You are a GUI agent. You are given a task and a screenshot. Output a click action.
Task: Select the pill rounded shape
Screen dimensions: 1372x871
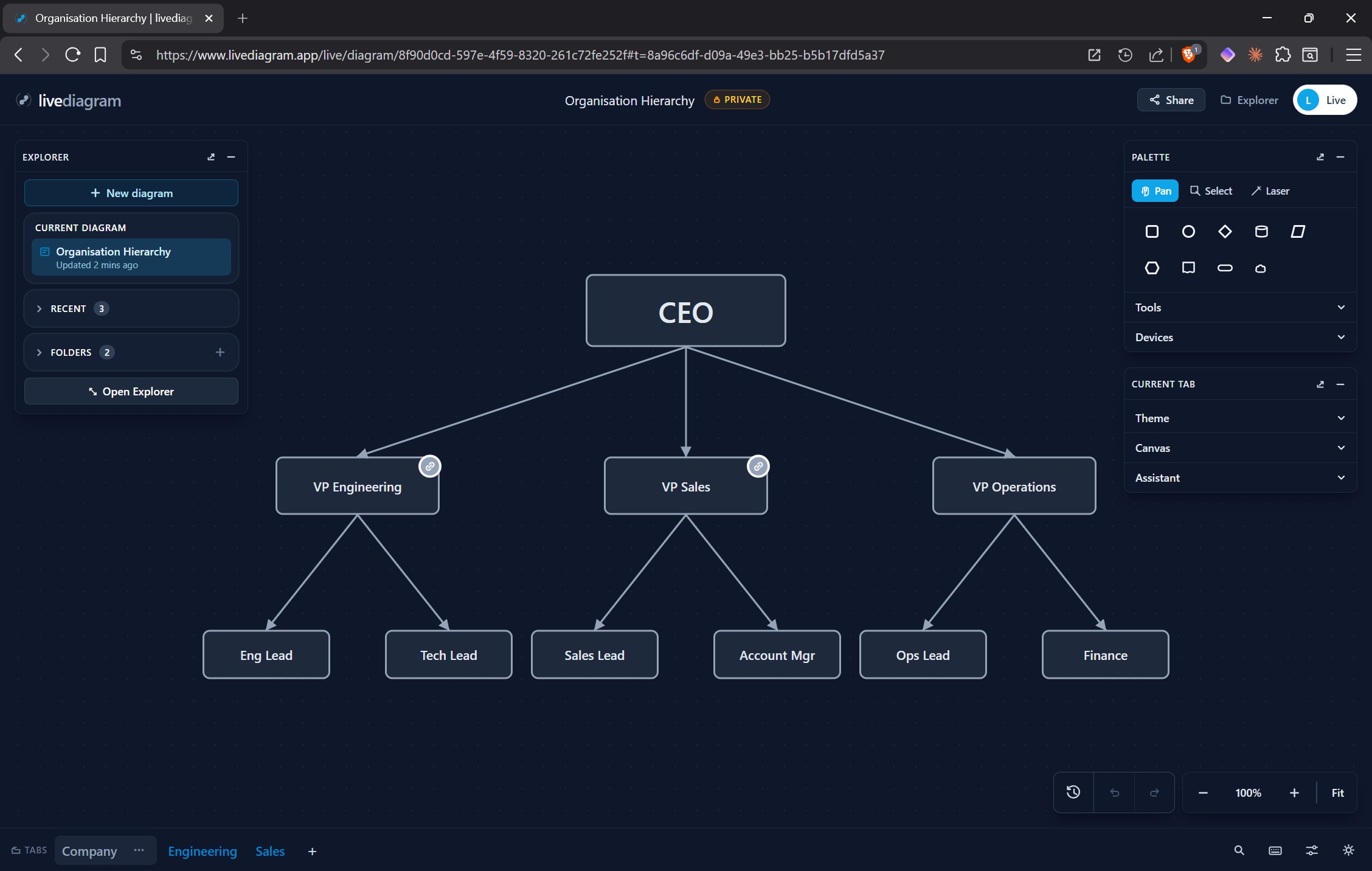pyautogui.click(x=1225, y=268)
